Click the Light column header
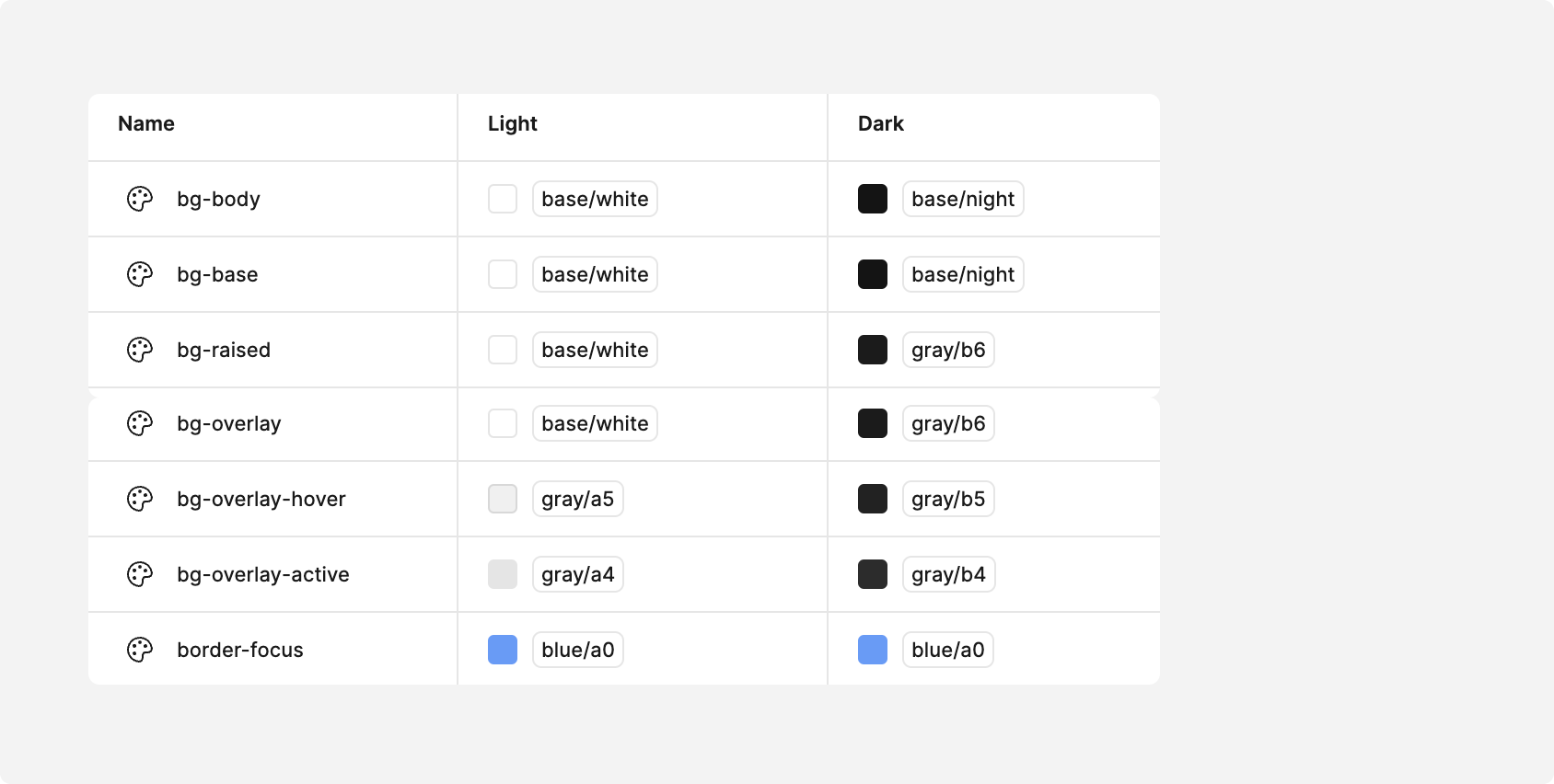The width and height of the screenshot is (1554, 784). (x=511, y=123)
